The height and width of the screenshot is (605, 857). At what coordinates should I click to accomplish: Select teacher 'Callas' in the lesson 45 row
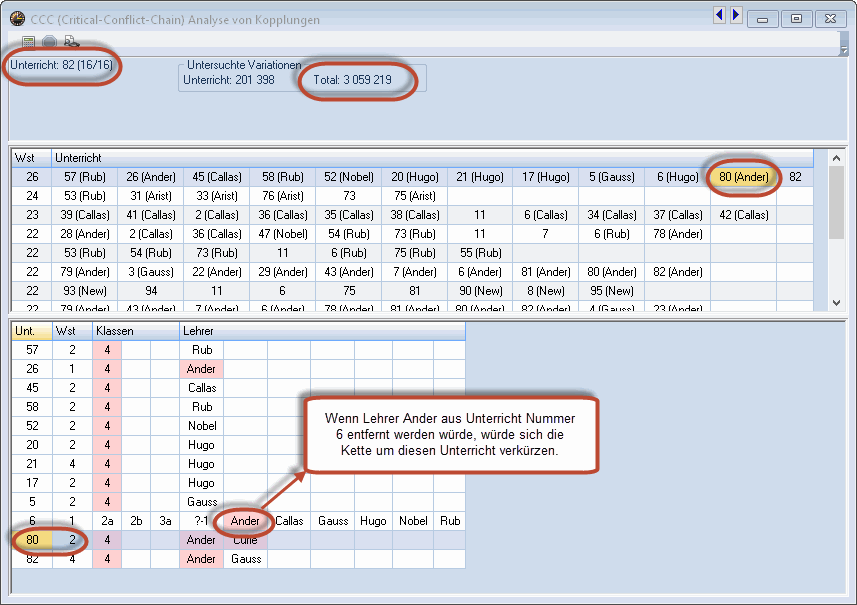[202, 388]
